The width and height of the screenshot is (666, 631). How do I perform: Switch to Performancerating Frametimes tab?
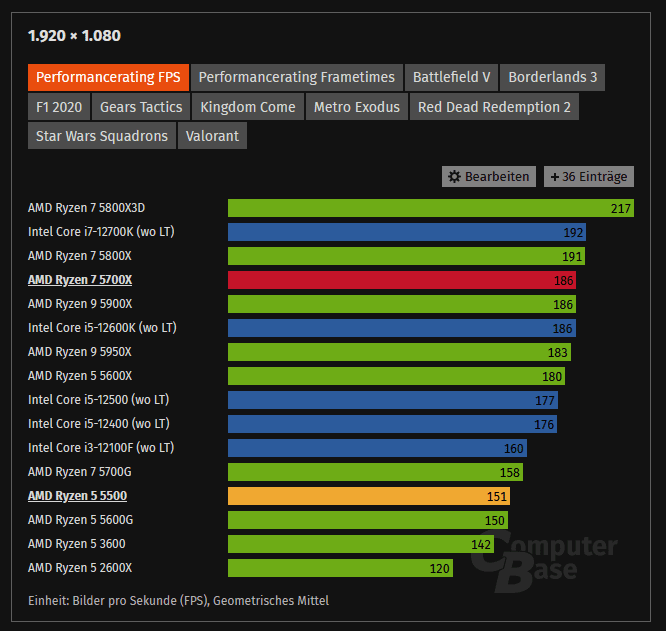coord(296,77)
